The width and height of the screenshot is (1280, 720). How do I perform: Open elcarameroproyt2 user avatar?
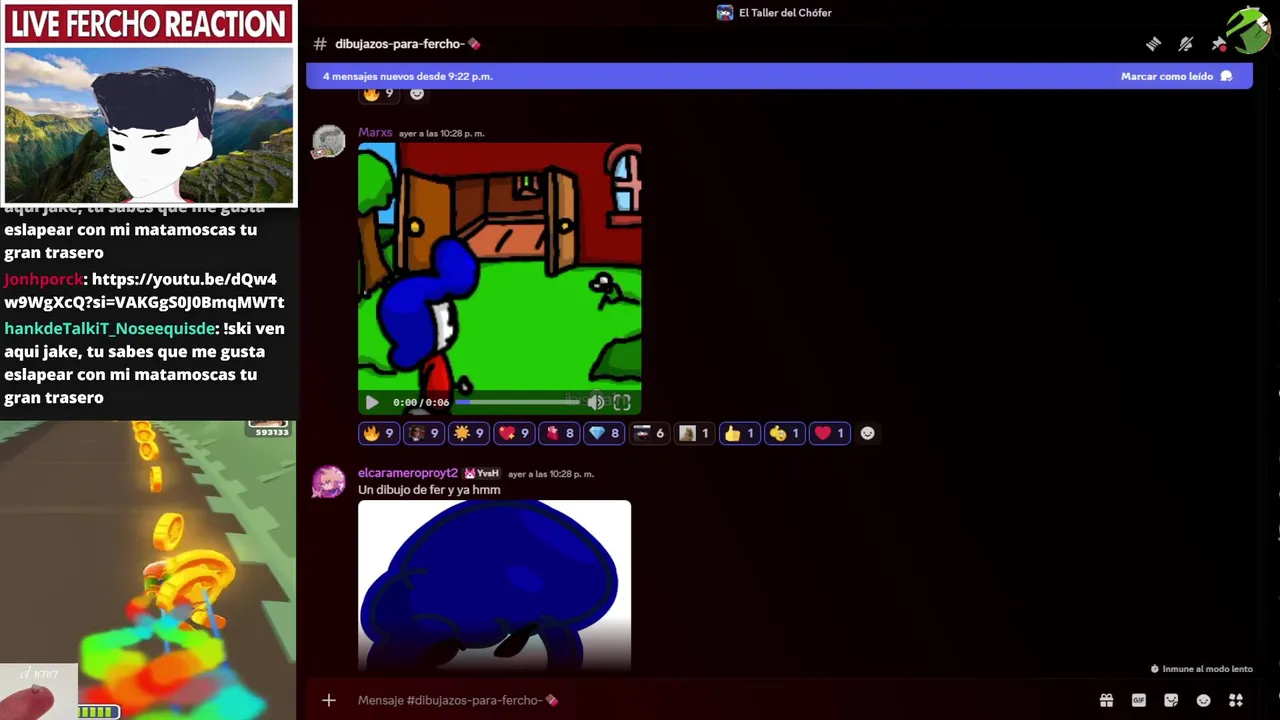(x=328, y=482)
